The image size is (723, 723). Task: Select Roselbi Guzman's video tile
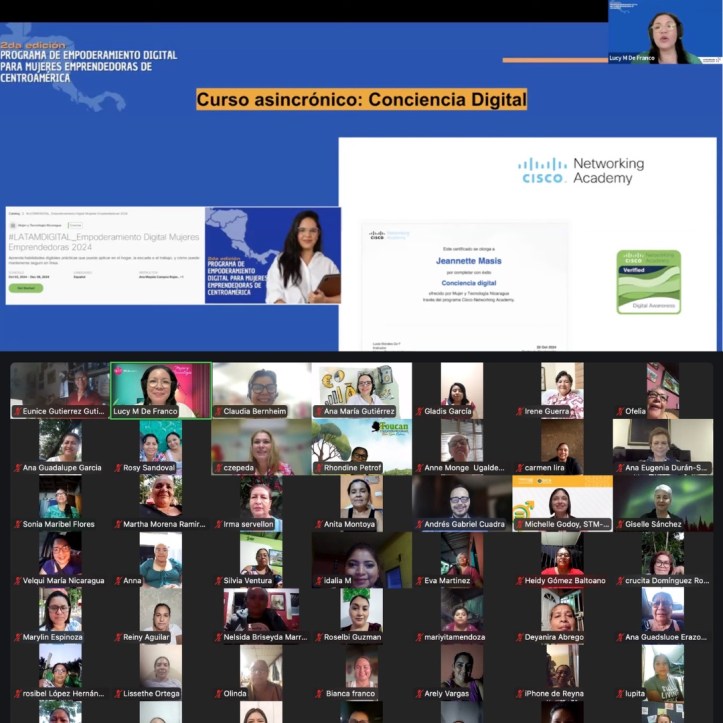(362, 616)
